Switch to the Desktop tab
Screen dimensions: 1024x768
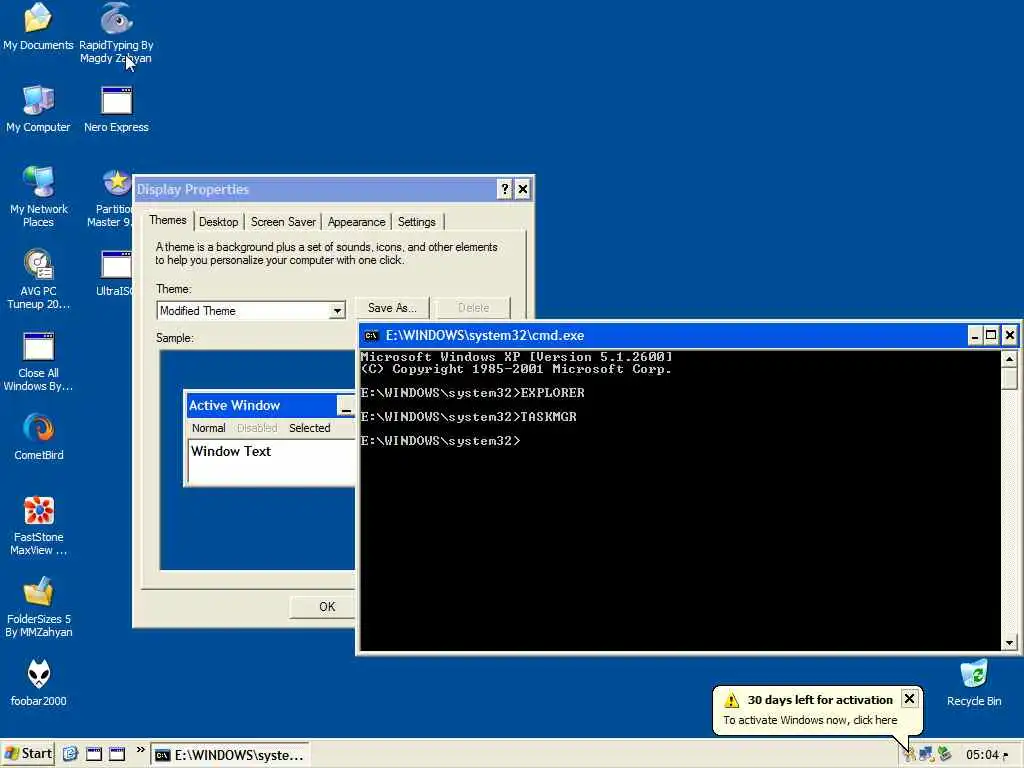218,222
